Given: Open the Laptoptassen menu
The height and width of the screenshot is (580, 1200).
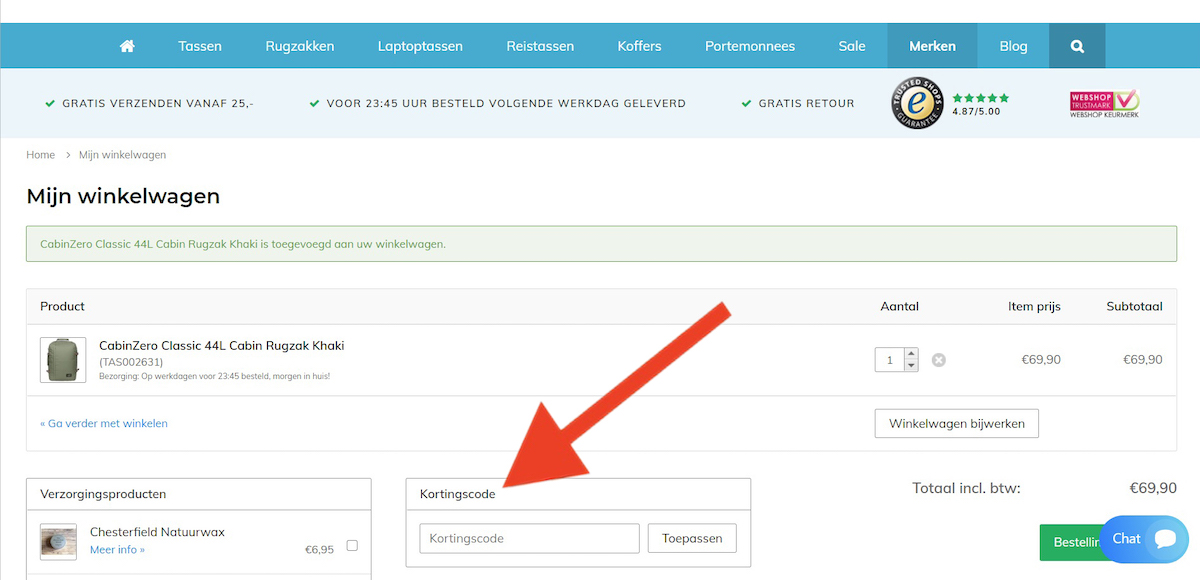Looking at the screenshot, I should 420,46.
